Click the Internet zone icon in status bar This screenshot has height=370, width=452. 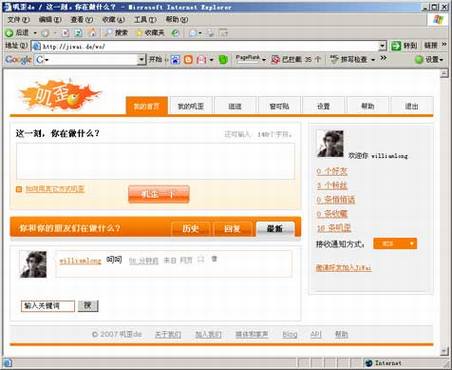click(368, 363)
